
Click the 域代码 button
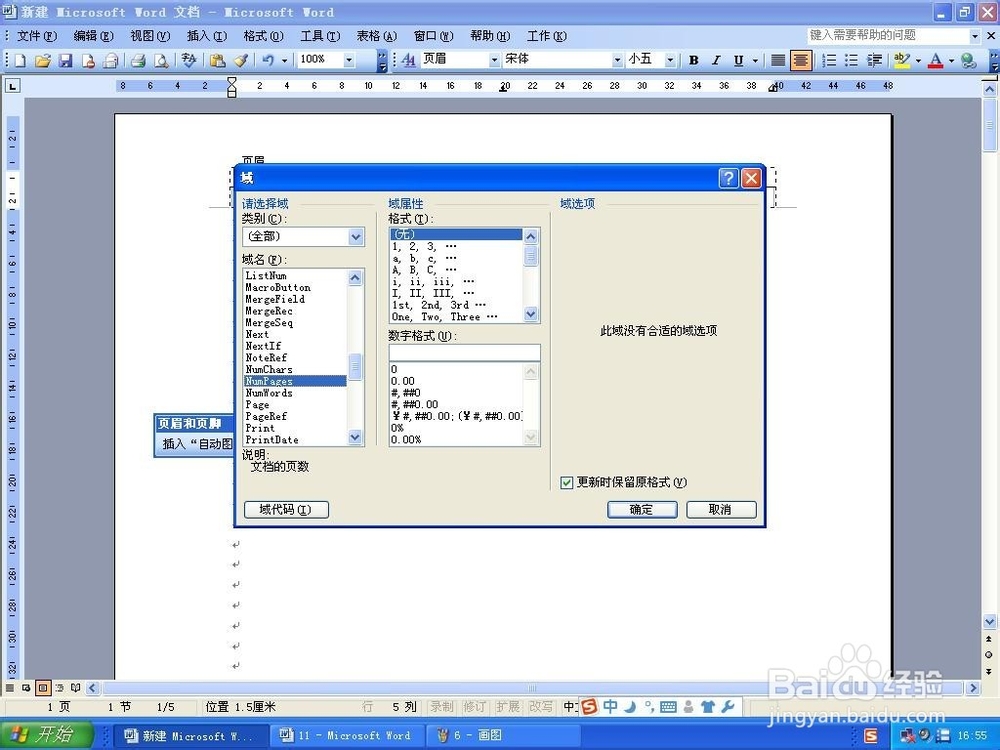(286, 510)
